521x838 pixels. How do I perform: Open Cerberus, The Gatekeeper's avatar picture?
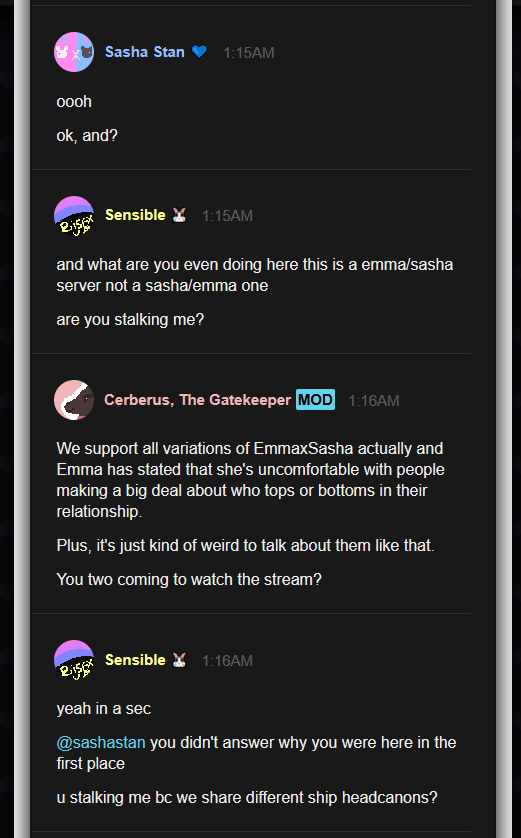pyautogui.click(x=74, y=400)
